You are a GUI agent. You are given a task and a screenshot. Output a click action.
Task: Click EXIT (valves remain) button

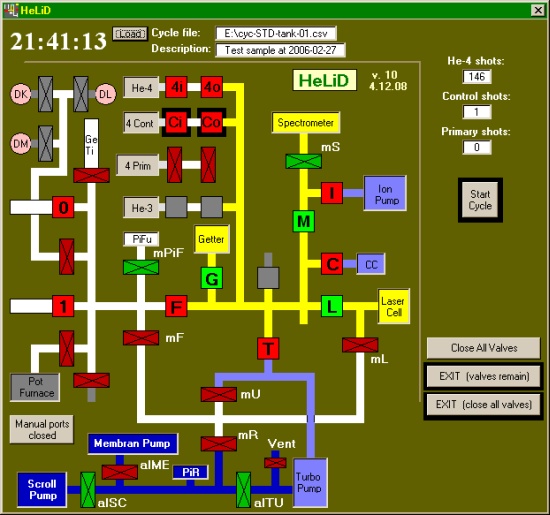(484, 376)
